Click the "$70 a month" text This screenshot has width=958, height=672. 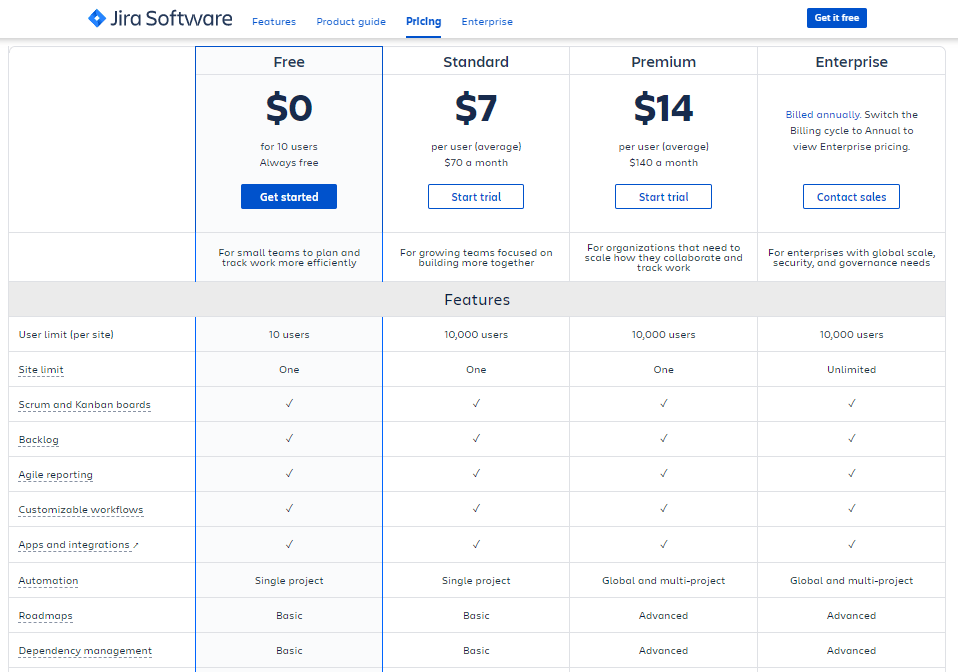click(476, 163)
